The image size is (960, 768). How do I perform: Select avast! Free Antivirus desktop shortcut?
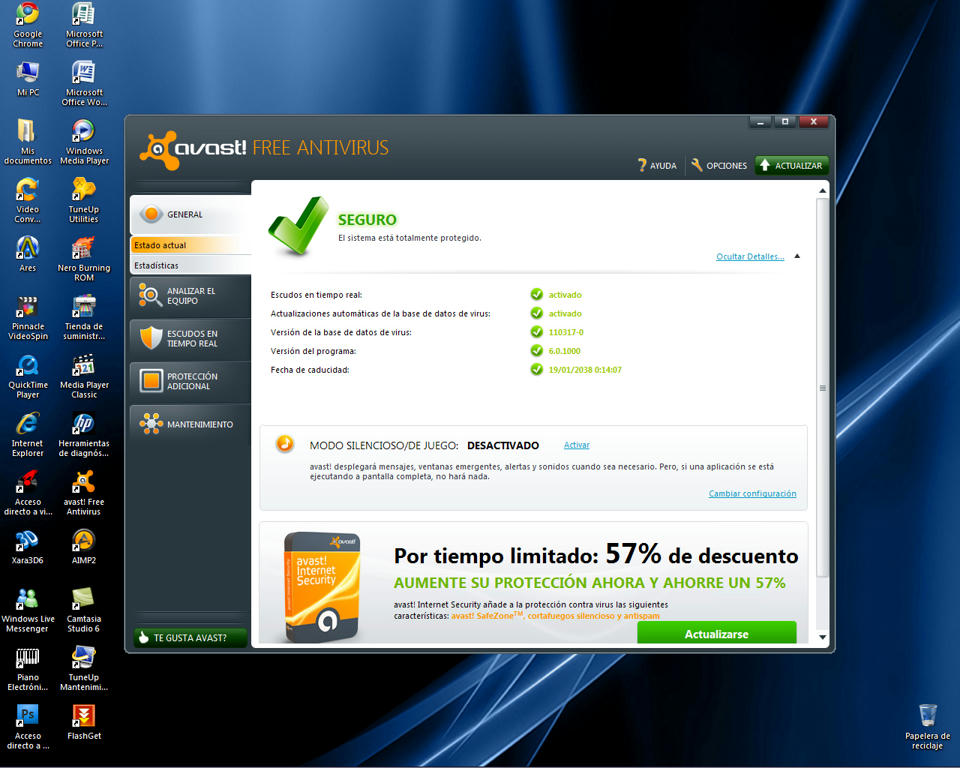click(84, 493)
